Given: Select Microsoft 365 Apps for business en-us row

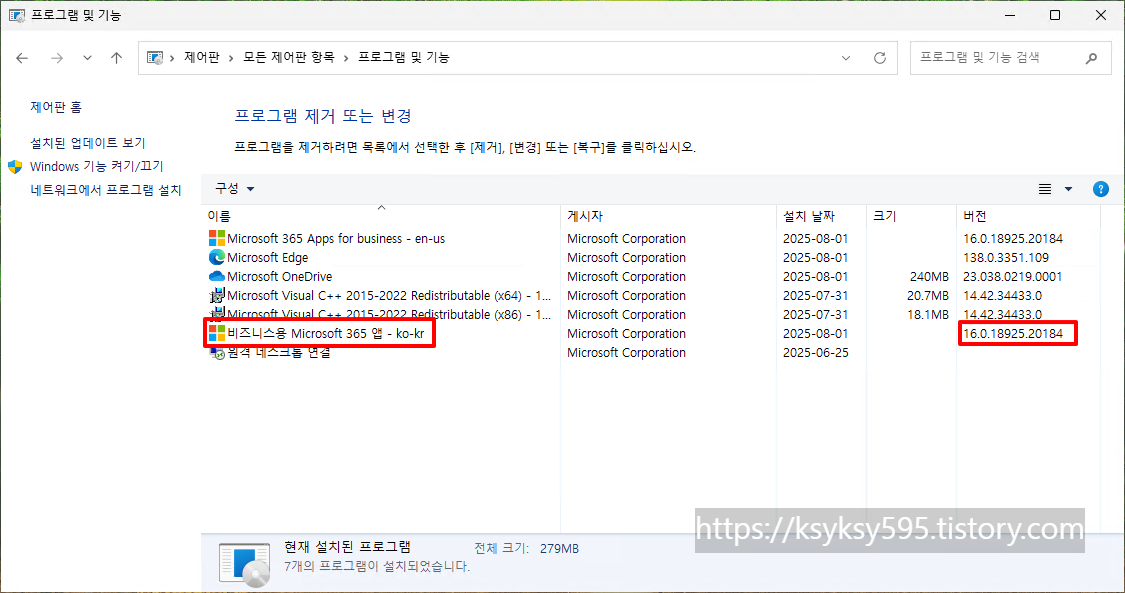Looking at the screenshot, I should click(653, 239).
